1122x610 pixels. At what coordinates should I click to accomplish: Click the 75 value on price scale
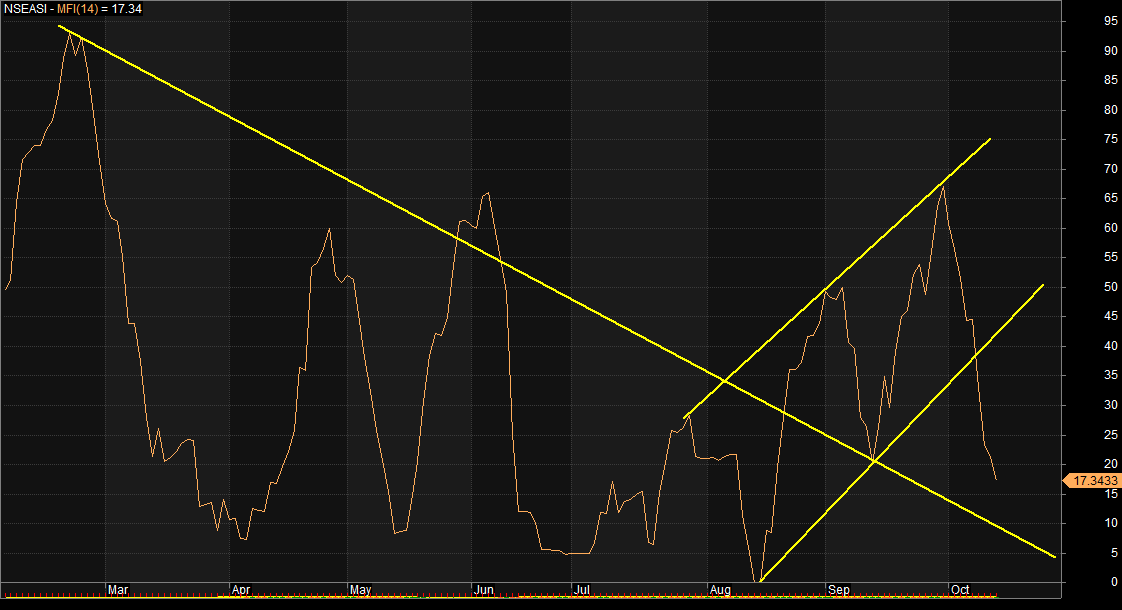click(1111, 140)
